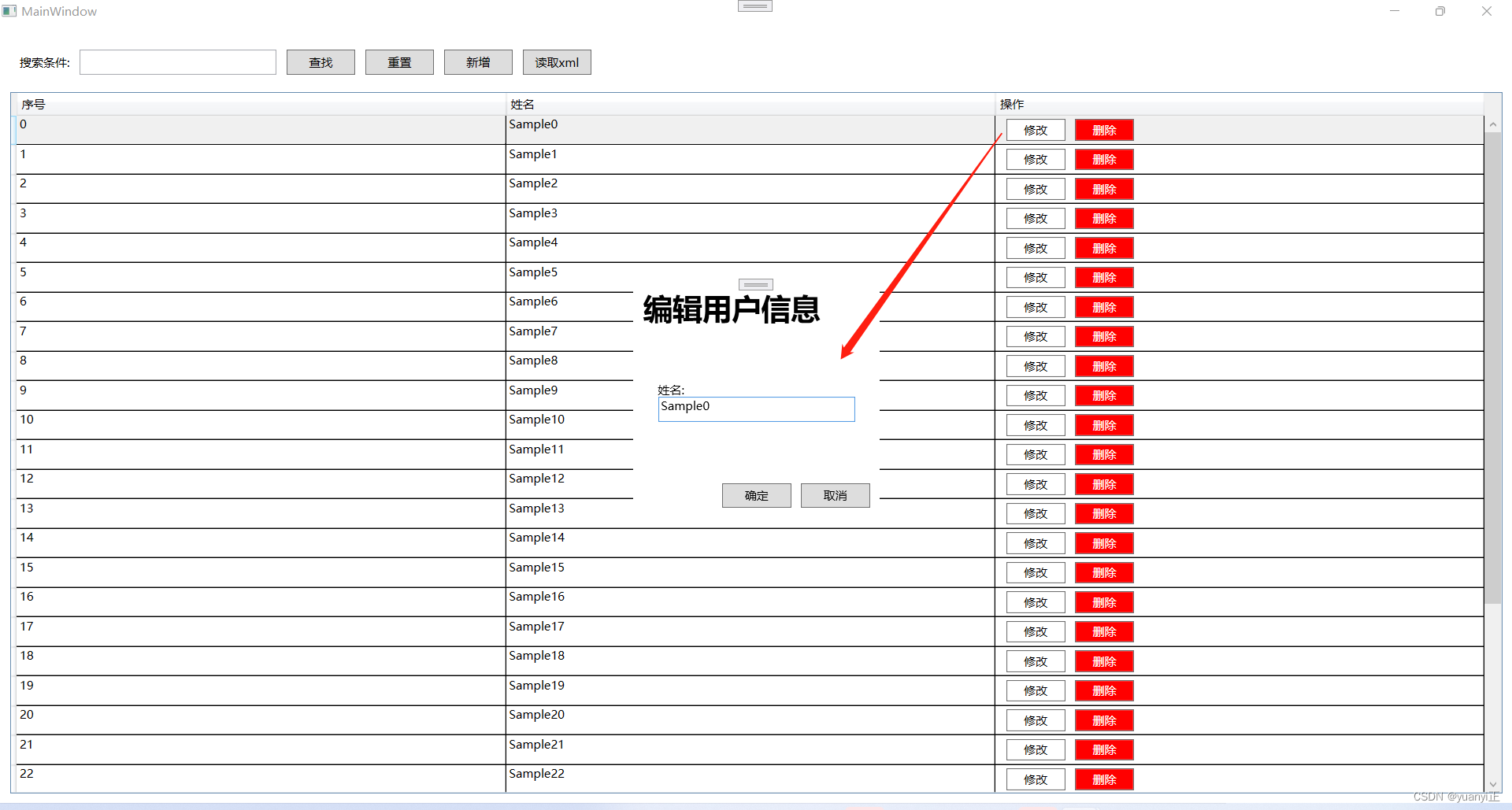Click 取消 in the edit user dialog

click(x=836, y=495)
